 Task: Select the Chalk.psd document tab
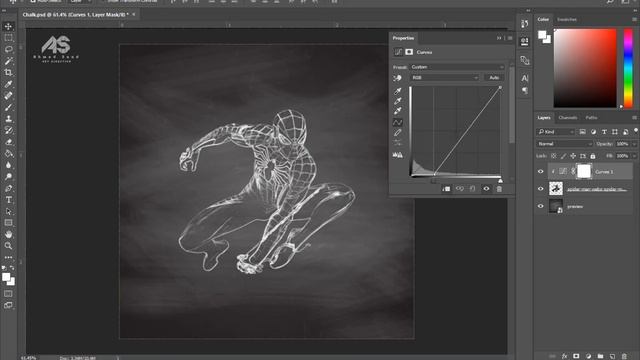76,15
